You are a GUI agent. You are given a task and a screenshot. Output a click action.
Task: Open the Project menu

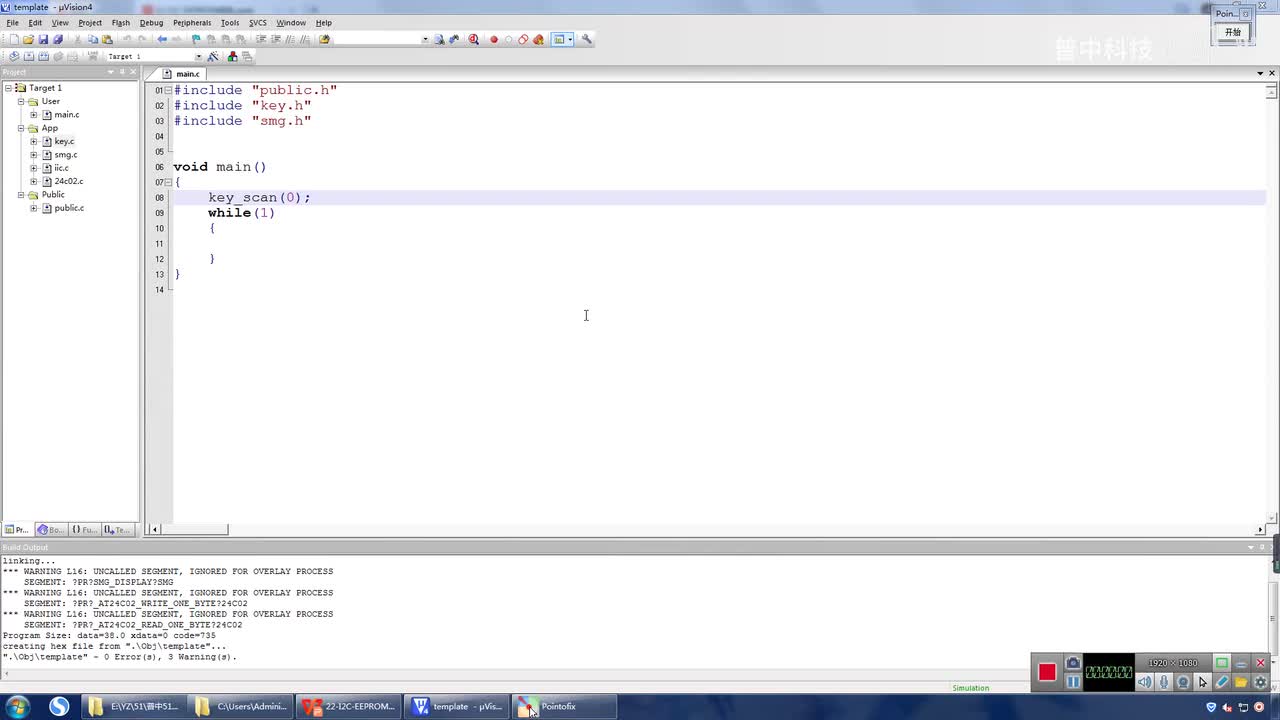click(90, 23)
